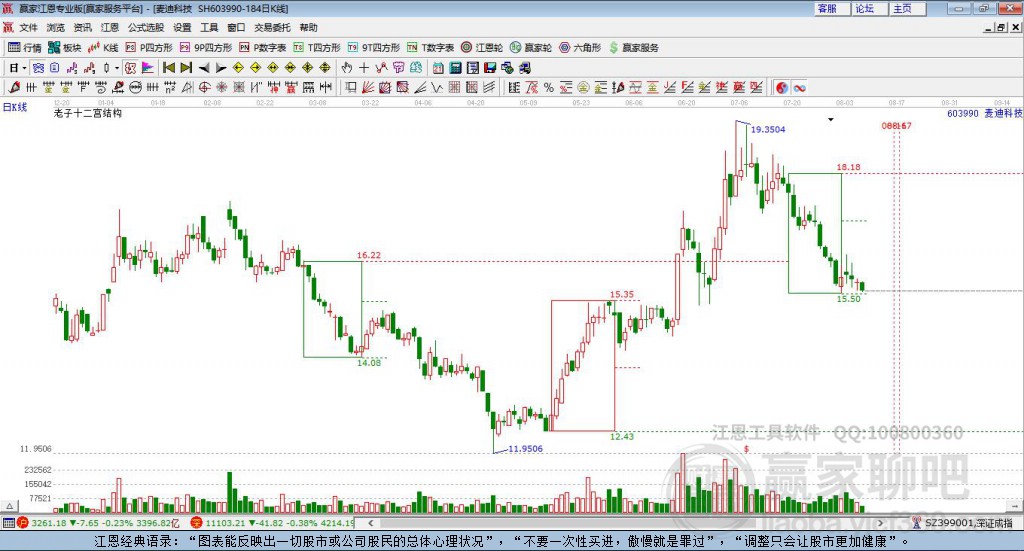Click the 16.22 resistance label
Screen dimensions: 1024x551
369,255
